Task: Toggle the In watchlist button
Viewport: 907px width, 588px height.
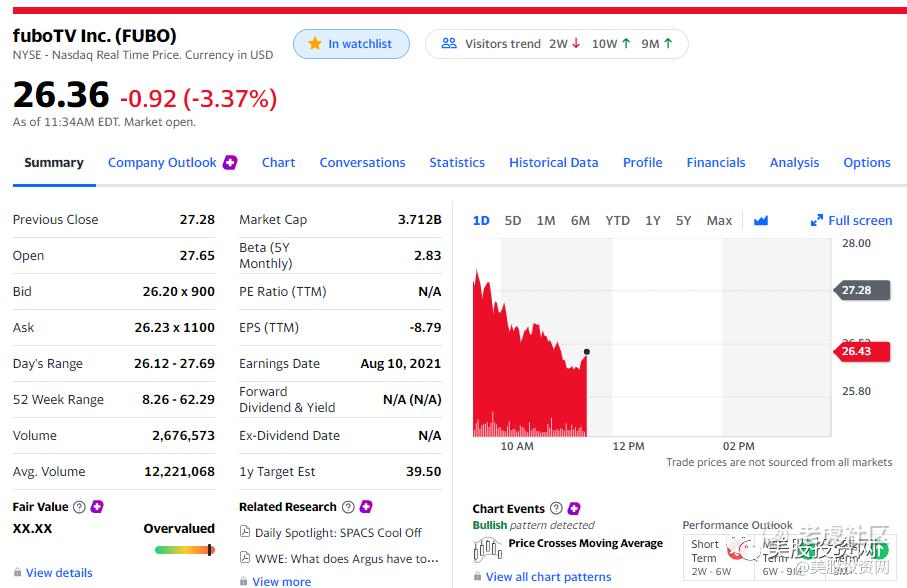Action: tap(351, 44)
